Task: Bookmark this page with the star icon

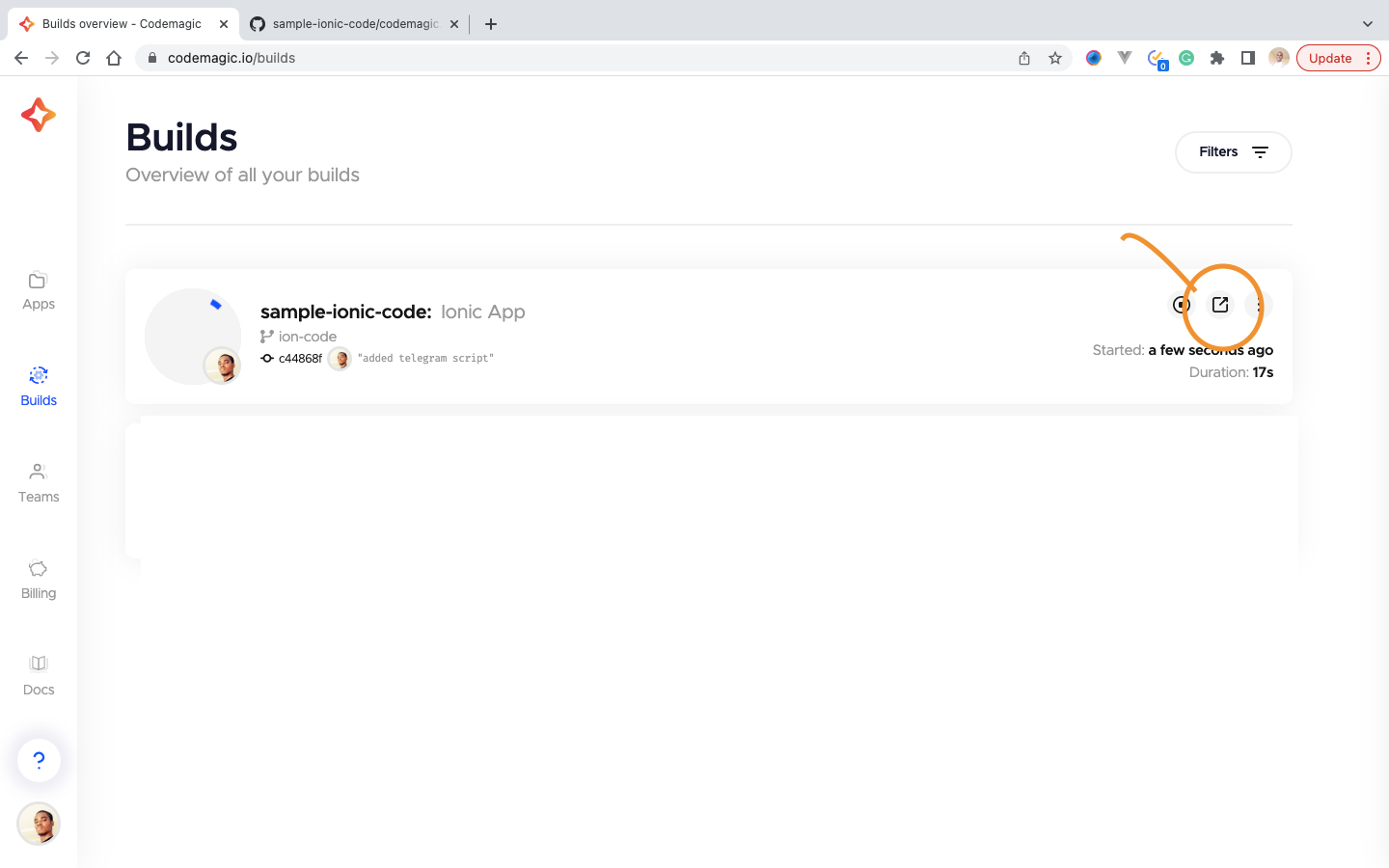Action: tap(1055, 58)
